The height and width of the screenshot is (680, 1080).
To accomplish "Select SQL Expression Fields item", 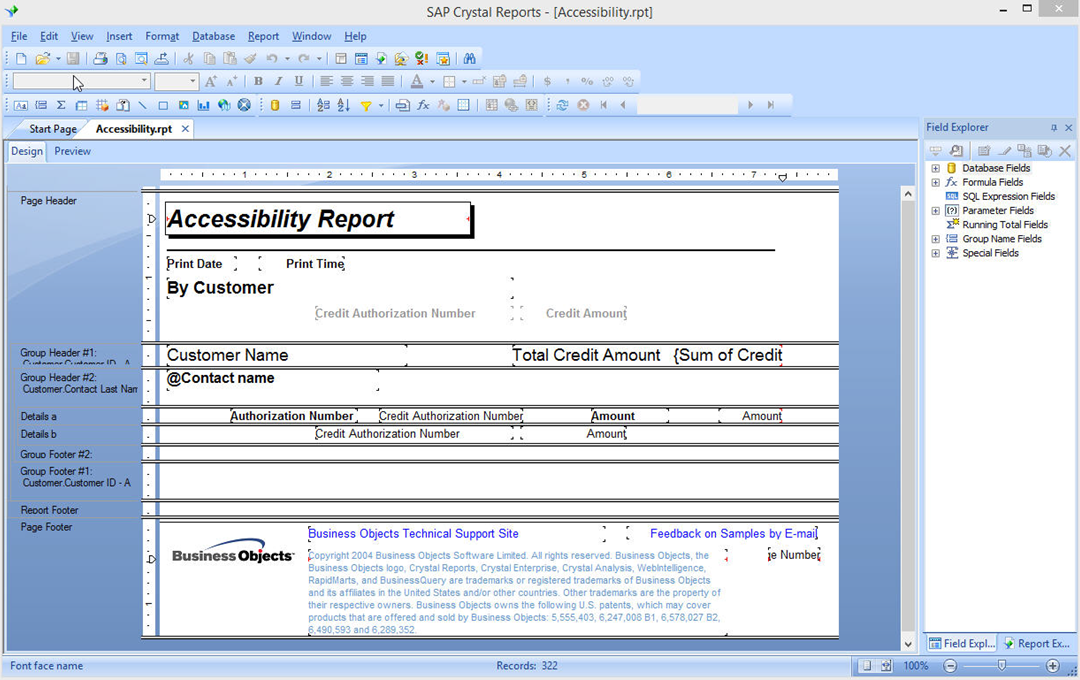I will tap(1008, 196).
